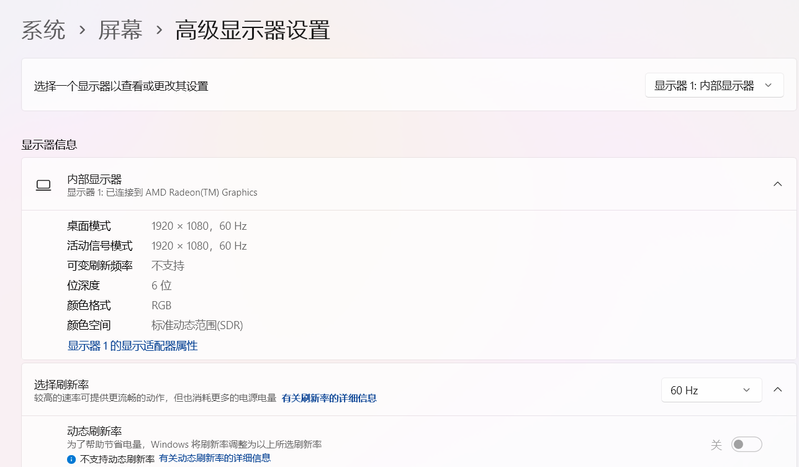Collapse the 选择刷新率 section

777,390
